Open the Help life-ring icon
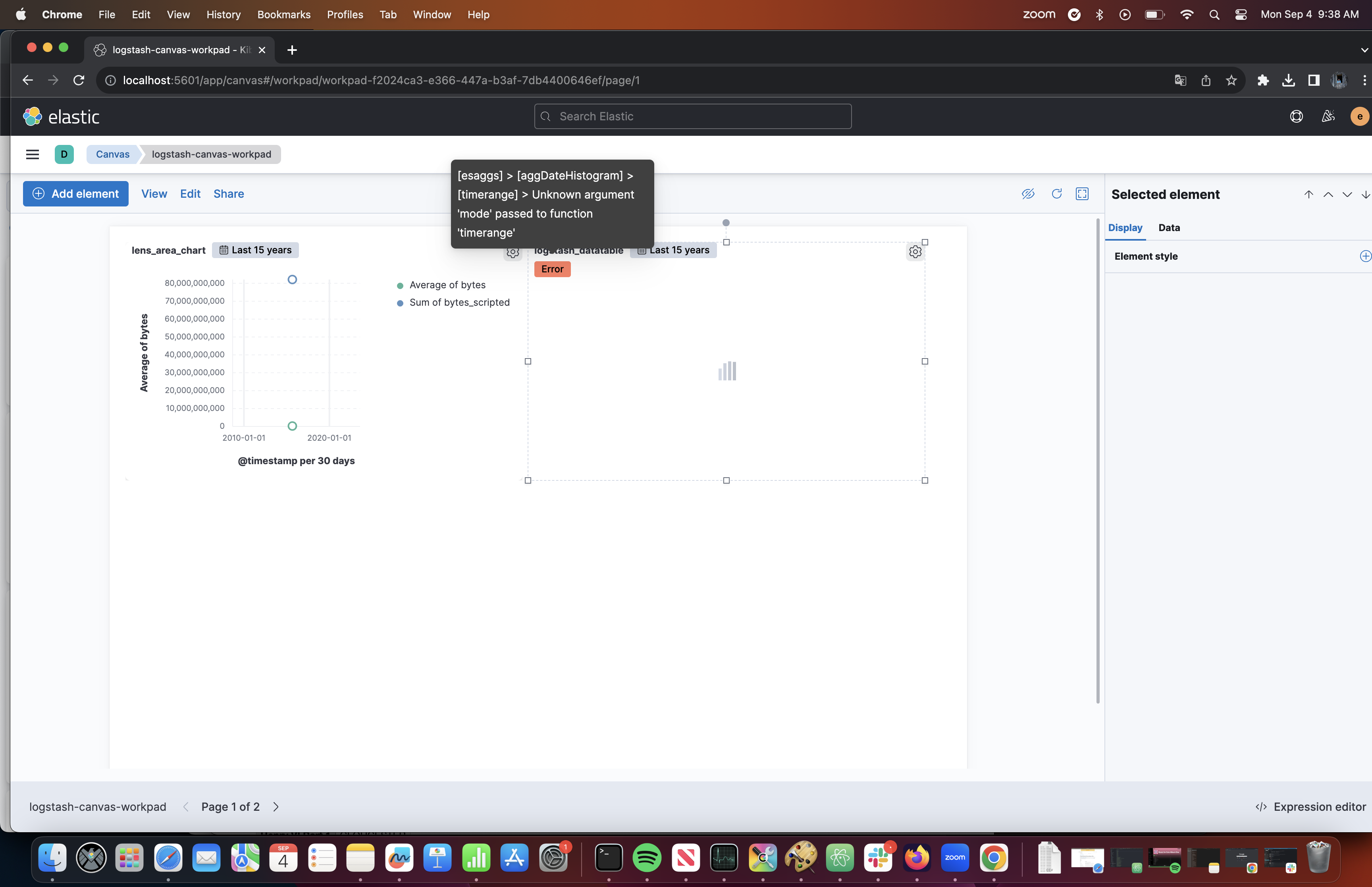1372x887 pixels. 1297,116
